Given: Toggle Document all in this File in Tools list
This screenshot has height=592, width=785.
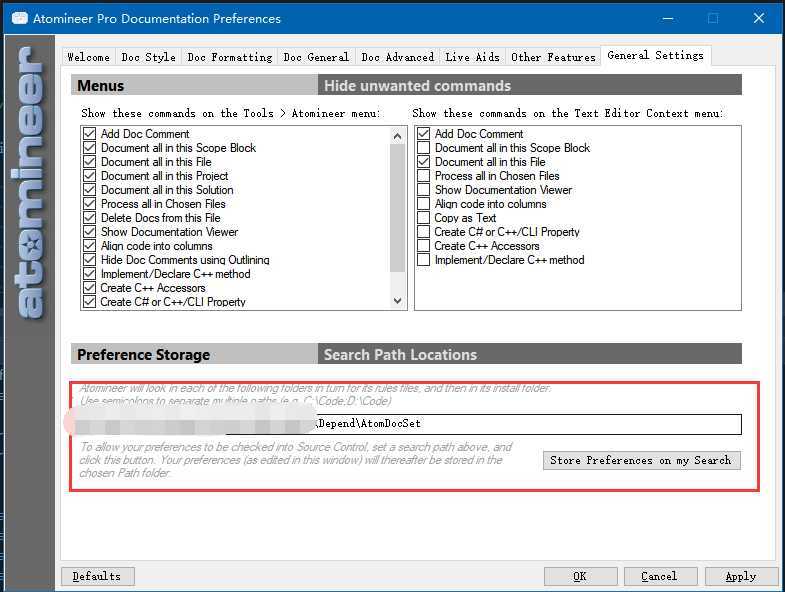Looking at the screenshot, I should coord(90,162).
